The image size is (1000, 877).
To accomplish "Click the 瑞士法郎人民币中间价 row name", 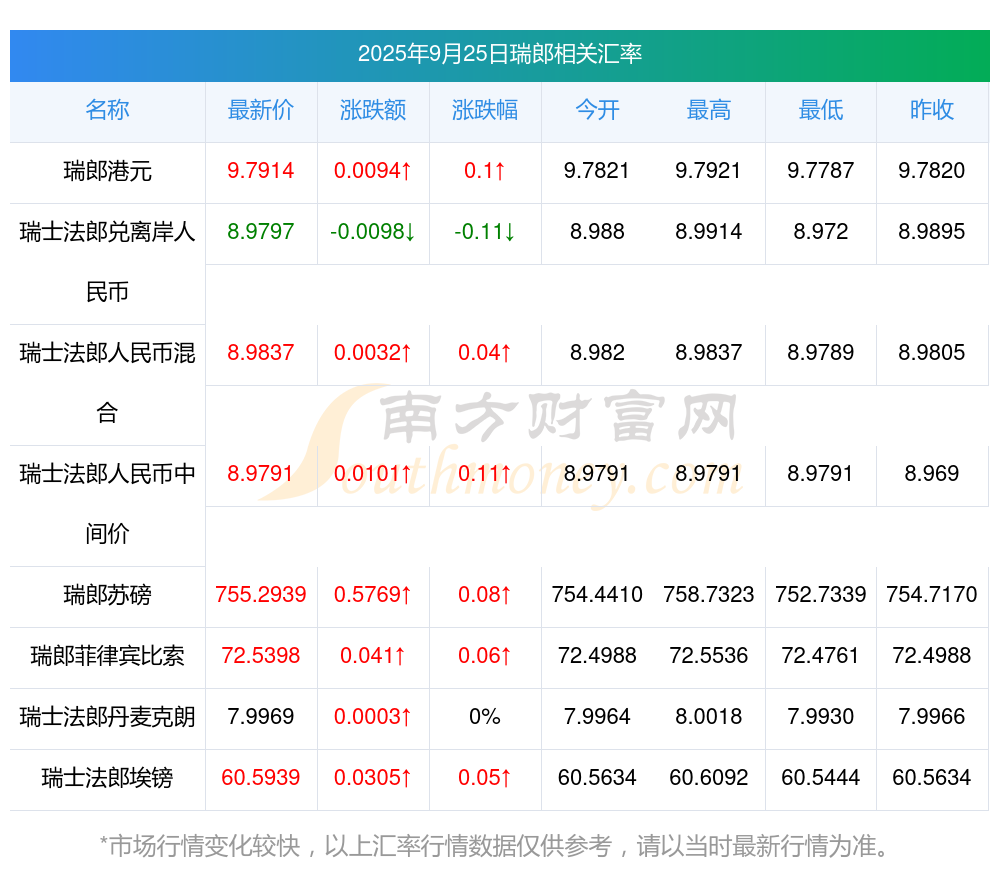I will click(x=107, y=503).
